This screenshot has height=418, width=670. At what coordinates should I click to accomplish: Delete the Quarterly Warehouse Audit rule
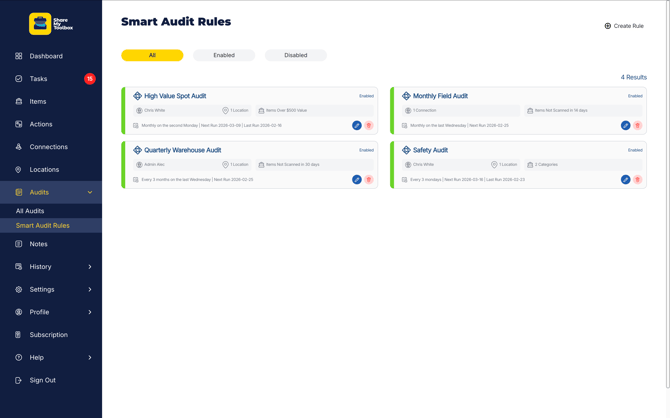pyautogui.click(x=369, y=180)
